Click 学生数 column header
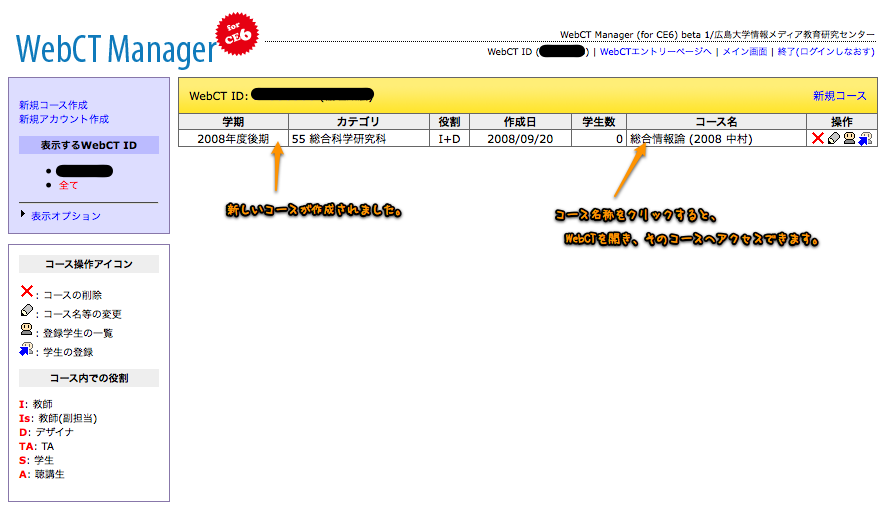Screen dimensions: 881x511 click(599, 121)
